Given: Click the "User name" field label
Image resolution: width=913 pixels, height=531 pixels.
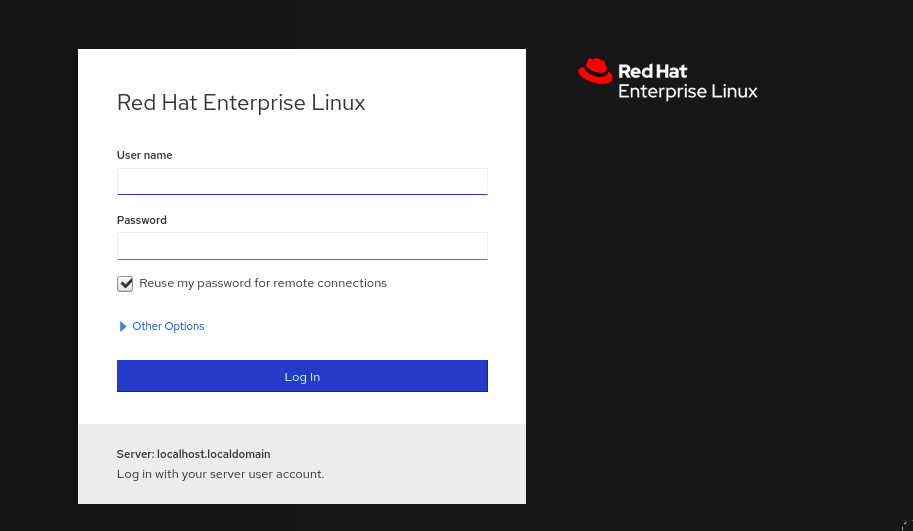Looking at the screenshot, I should pyautogui.click(x=145, y=155).
